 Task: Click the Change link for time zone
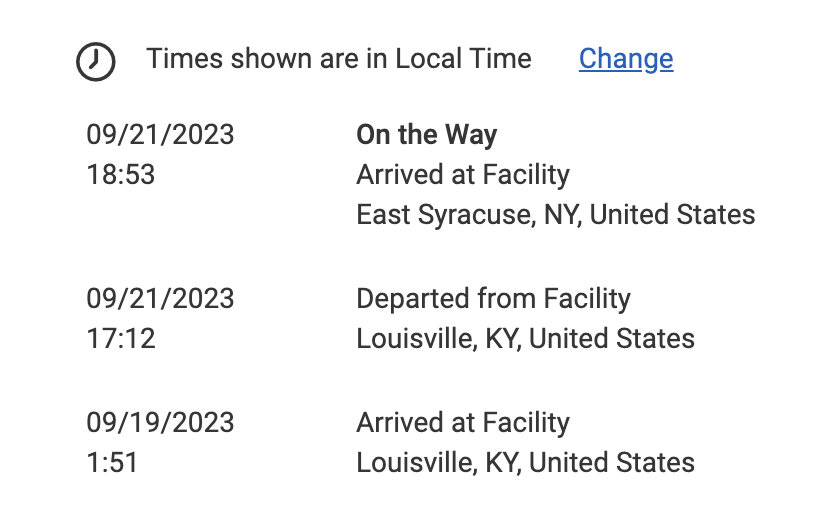625,59
